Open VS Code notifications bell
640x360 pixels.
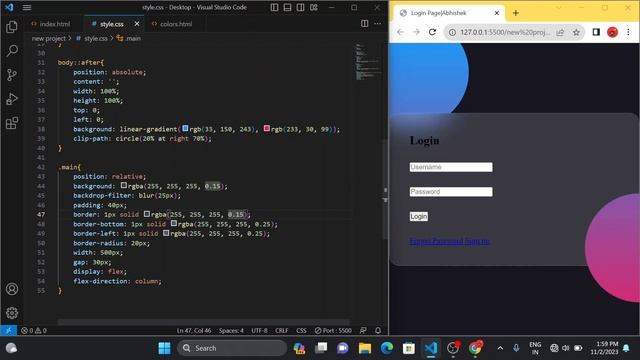(x=378, y=330)
